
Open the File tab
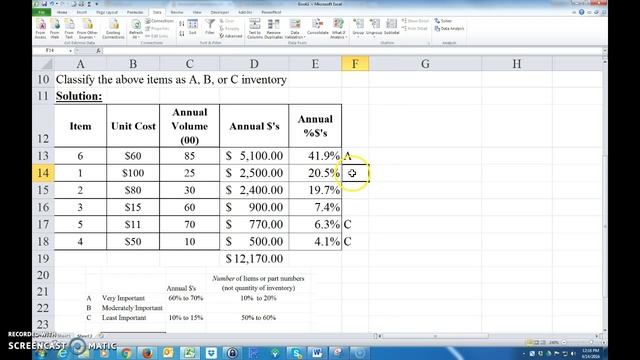coord(42,12)
